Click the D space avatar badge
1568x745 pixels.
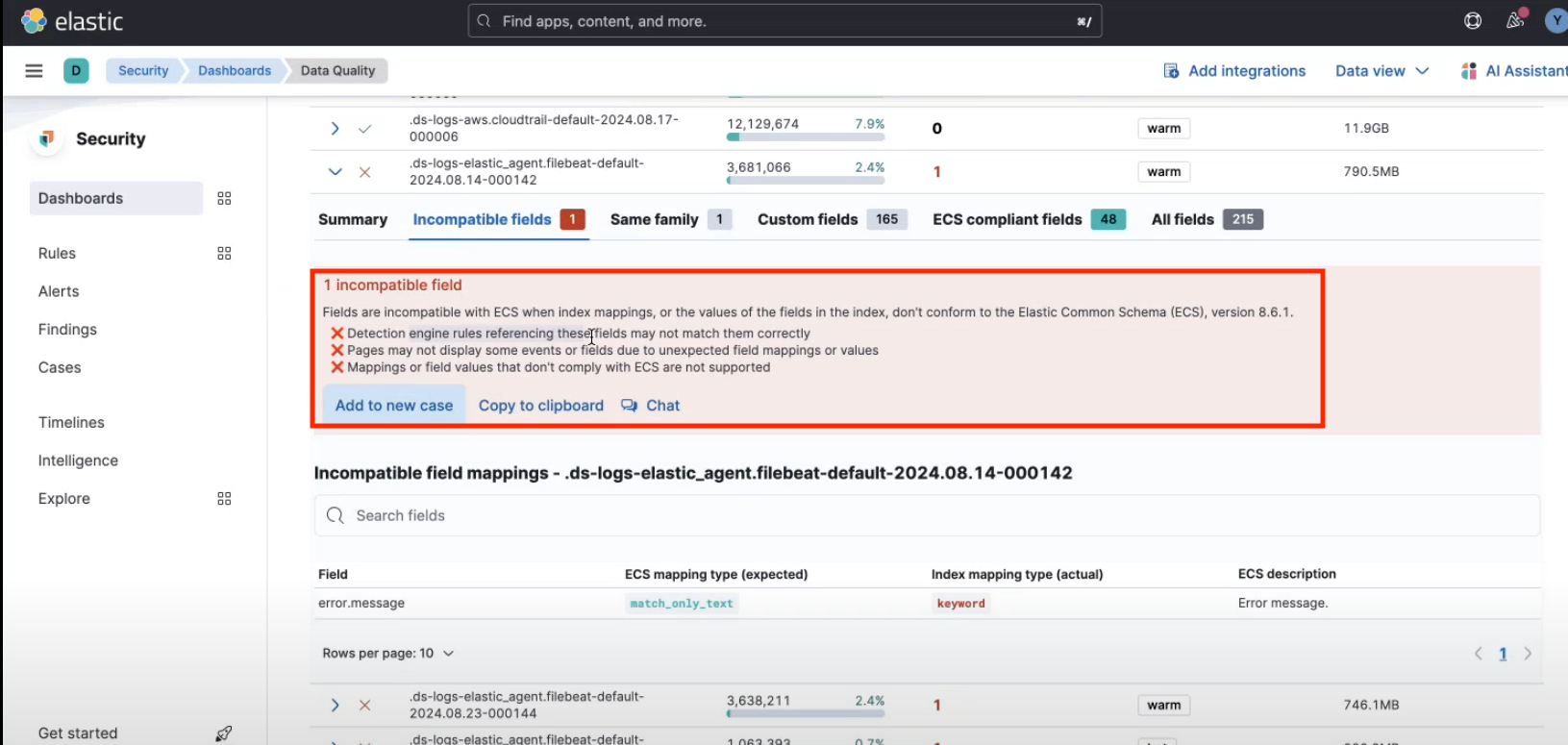coord(76,71)
